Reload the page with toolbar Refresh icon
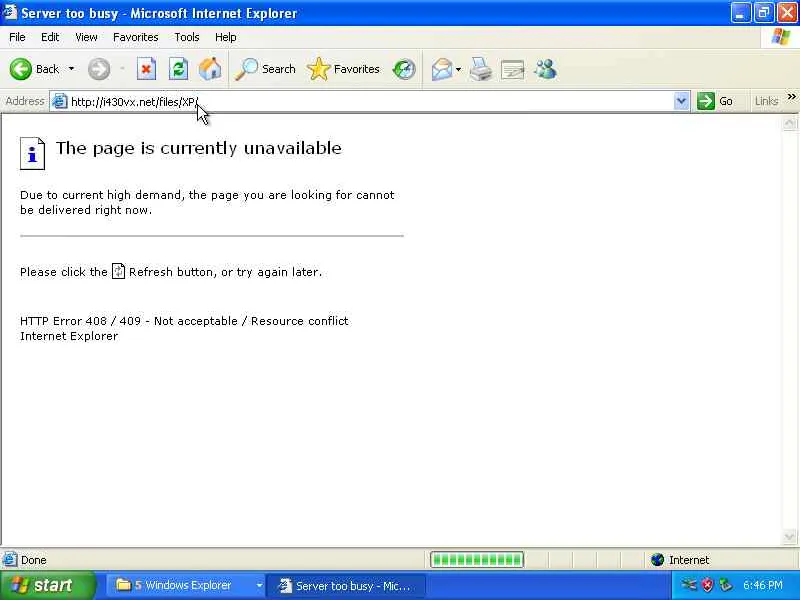The width and height of the screenshot is (800, 600). click(179, 69)
